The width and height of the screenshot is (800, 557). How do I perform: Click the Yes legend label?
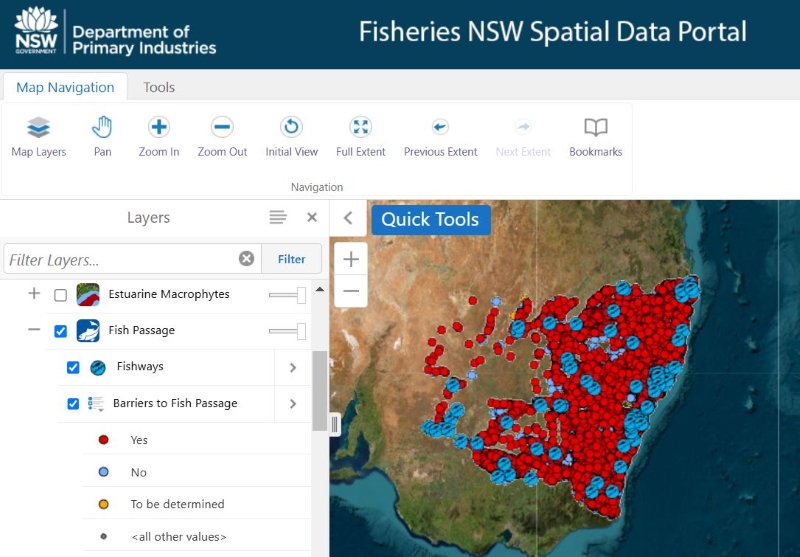139,440
